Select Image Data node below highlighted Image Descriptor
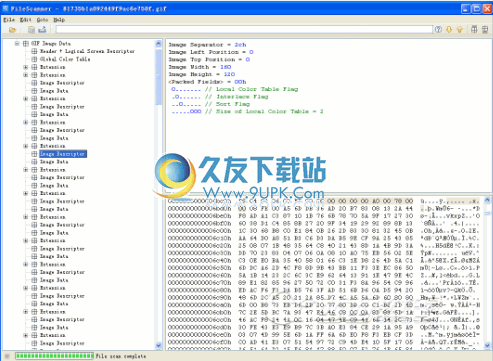Image resolution: width=493 pixels, height=361 pixels. click(54, 162)
